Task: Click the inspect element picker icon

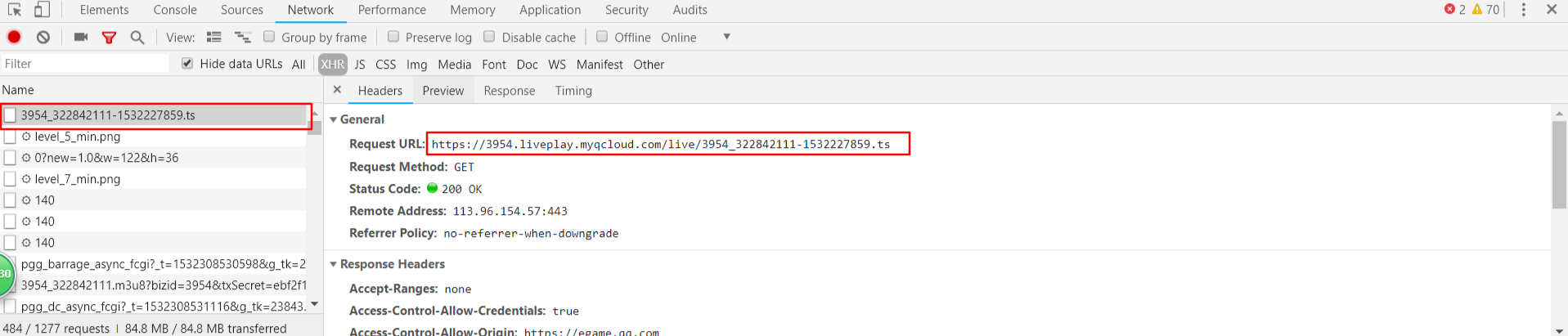Action: [15, 10]
